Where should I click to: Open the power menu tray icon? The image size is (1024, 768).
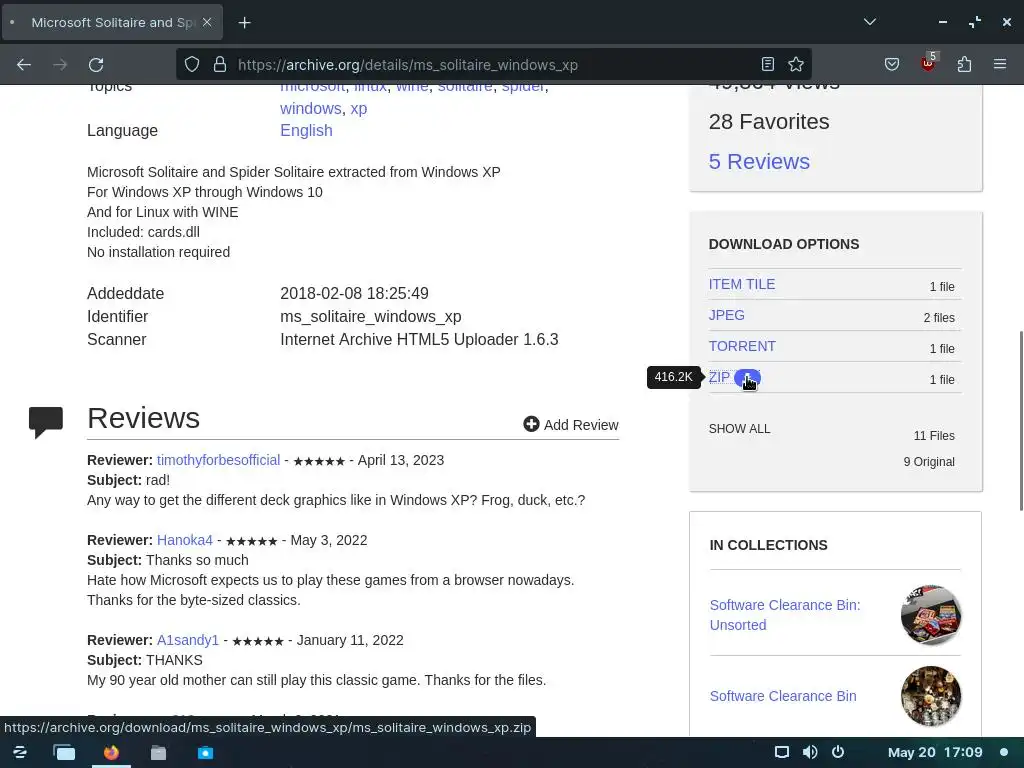tap(838, 752)
